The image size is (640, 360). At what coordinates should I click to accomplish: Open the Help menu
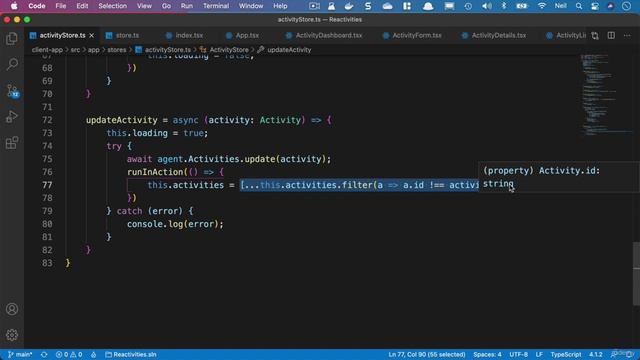click(x=280, y=6)
